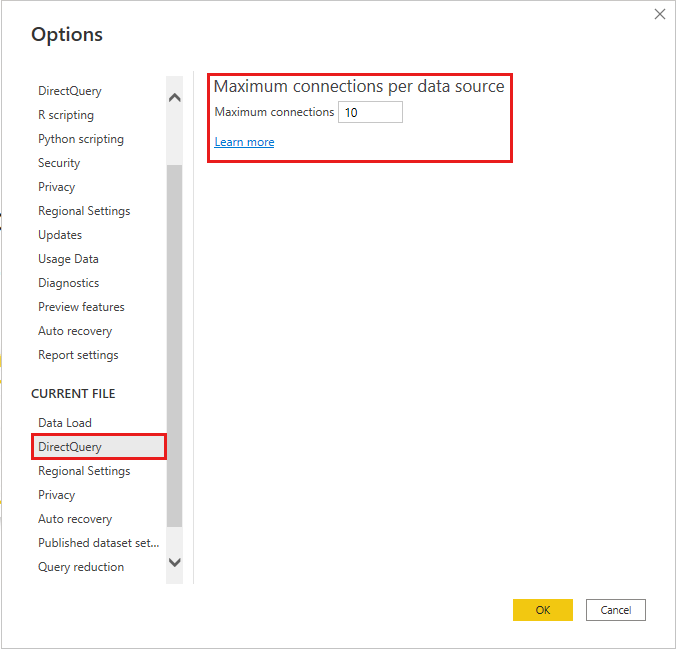Switch to the Diagnostics section
Viewport: 676px width, 649px height.
[x=68, y=283]
